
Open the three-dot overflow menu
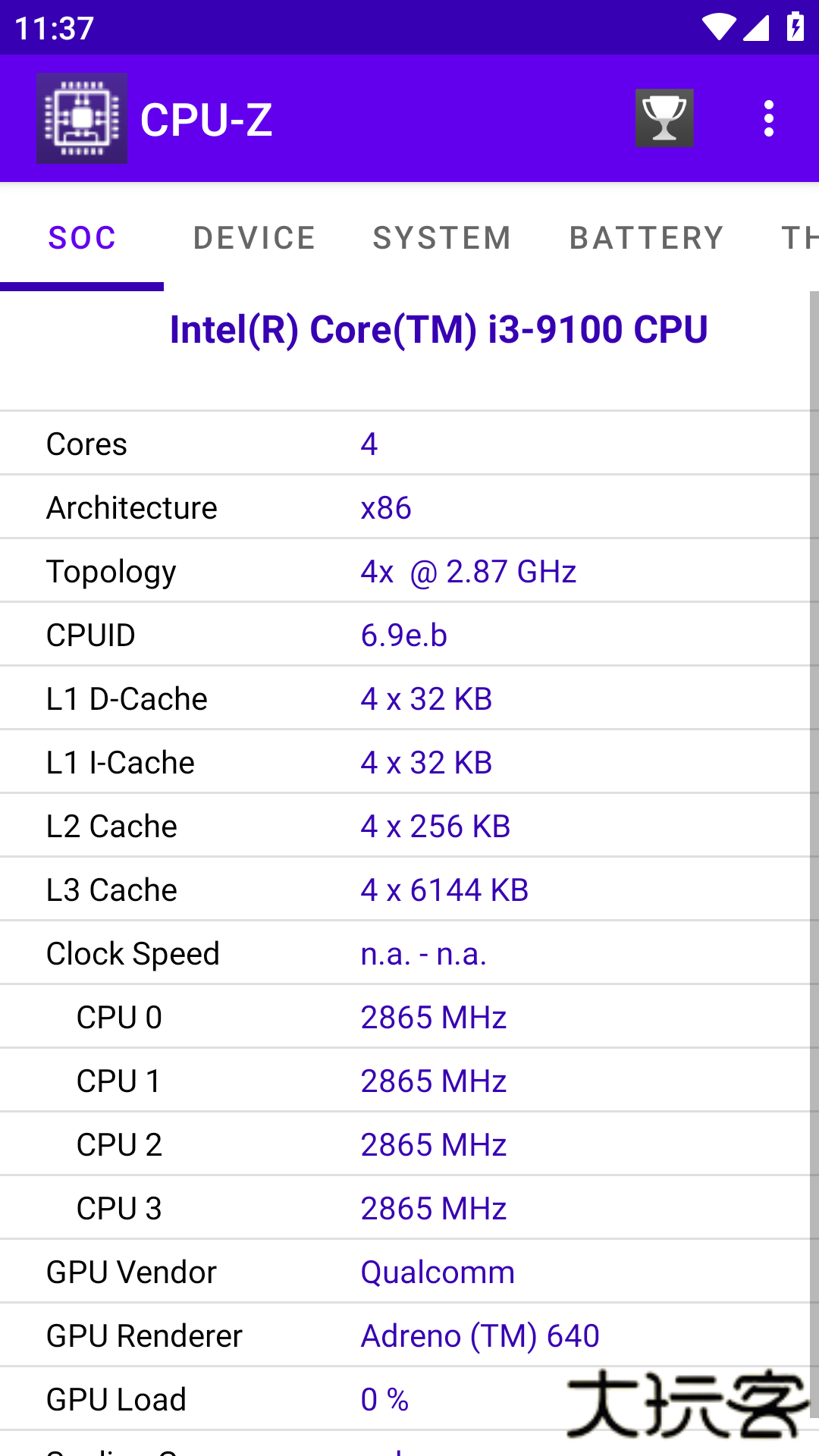coord(769,118)
